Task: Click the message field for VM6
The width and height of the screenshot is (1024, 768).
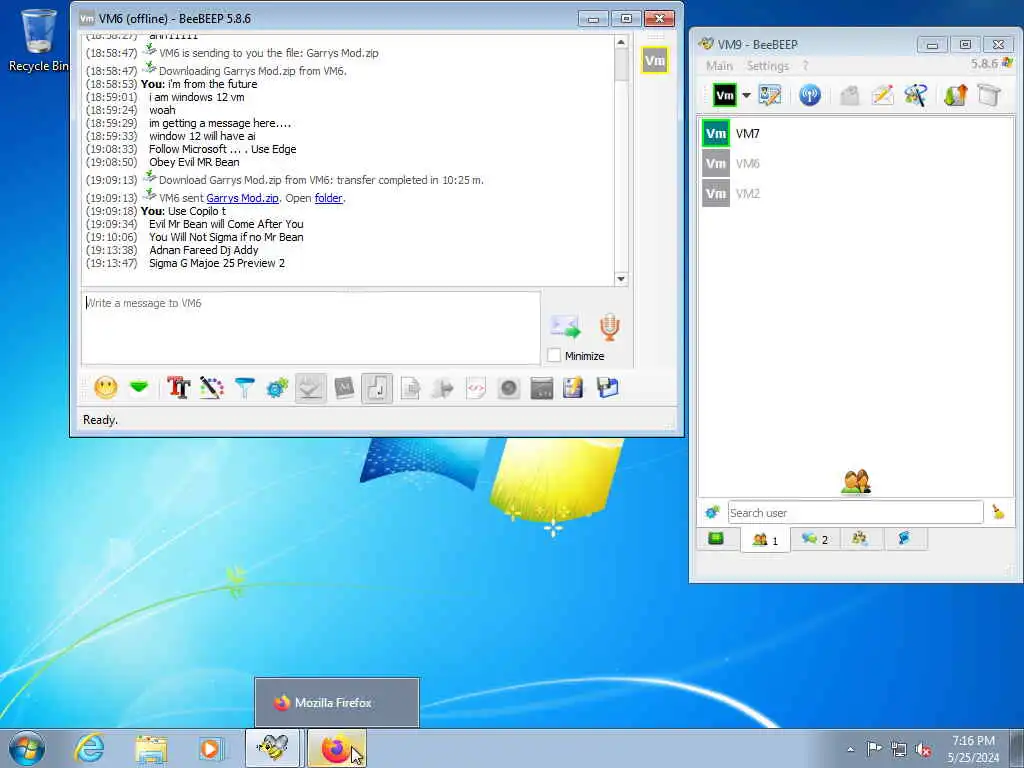Action: 311,327
